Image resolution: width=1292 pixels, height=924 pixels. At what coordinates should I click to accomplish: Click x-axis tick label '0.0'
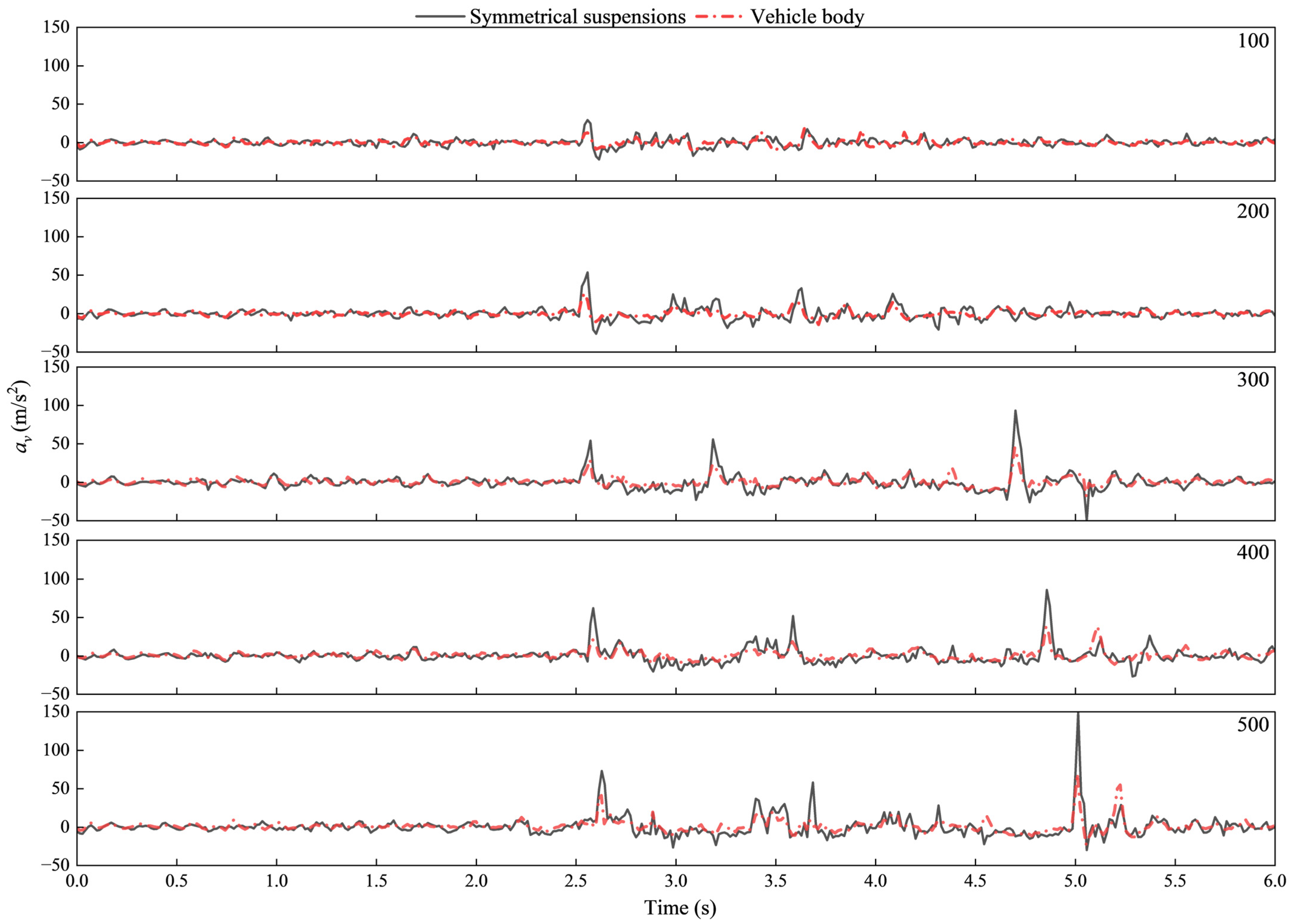(x=77, y=881)
